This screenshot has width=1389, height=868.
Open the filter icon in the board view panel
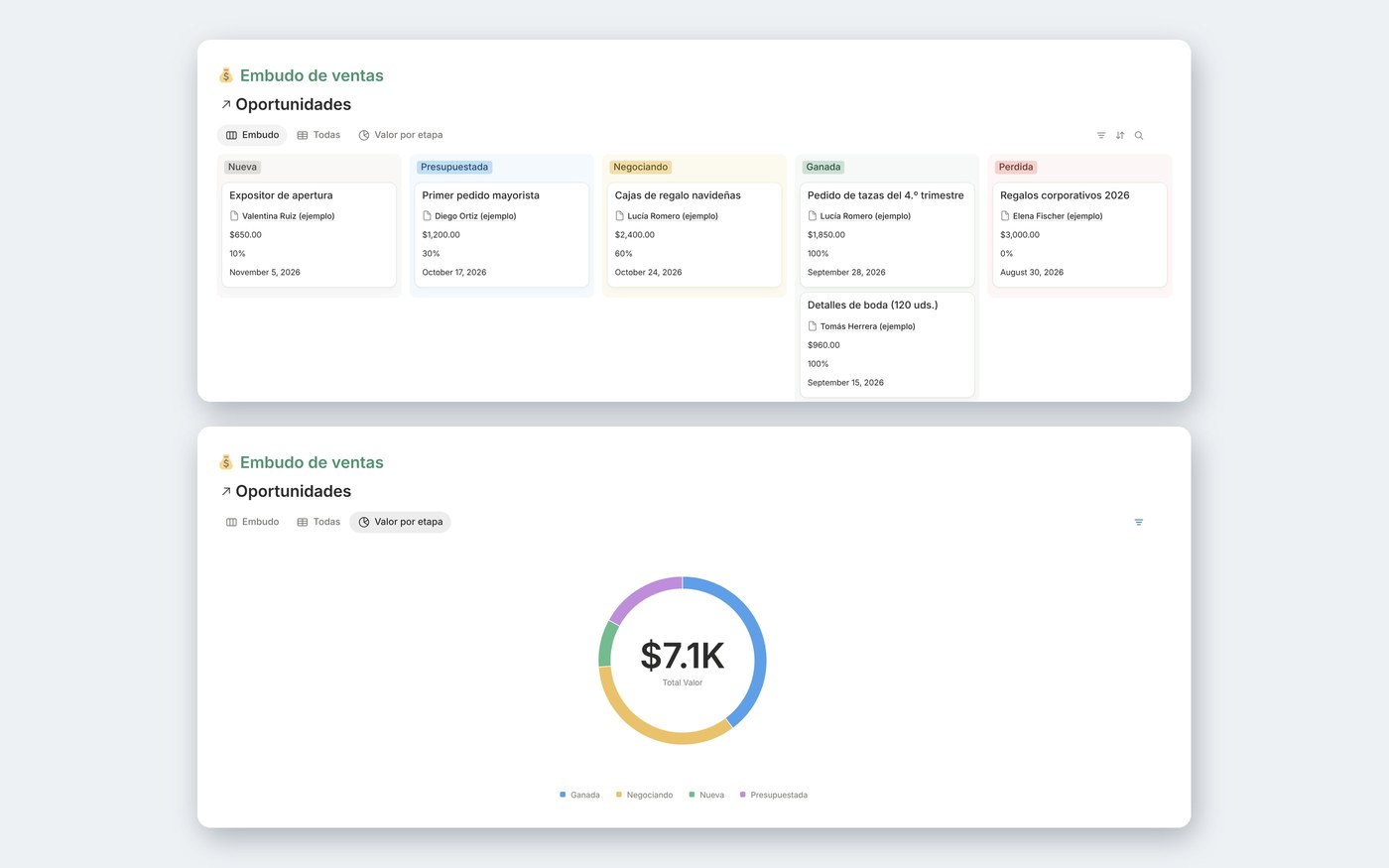pyautogui.click(x=1101, y=135)
